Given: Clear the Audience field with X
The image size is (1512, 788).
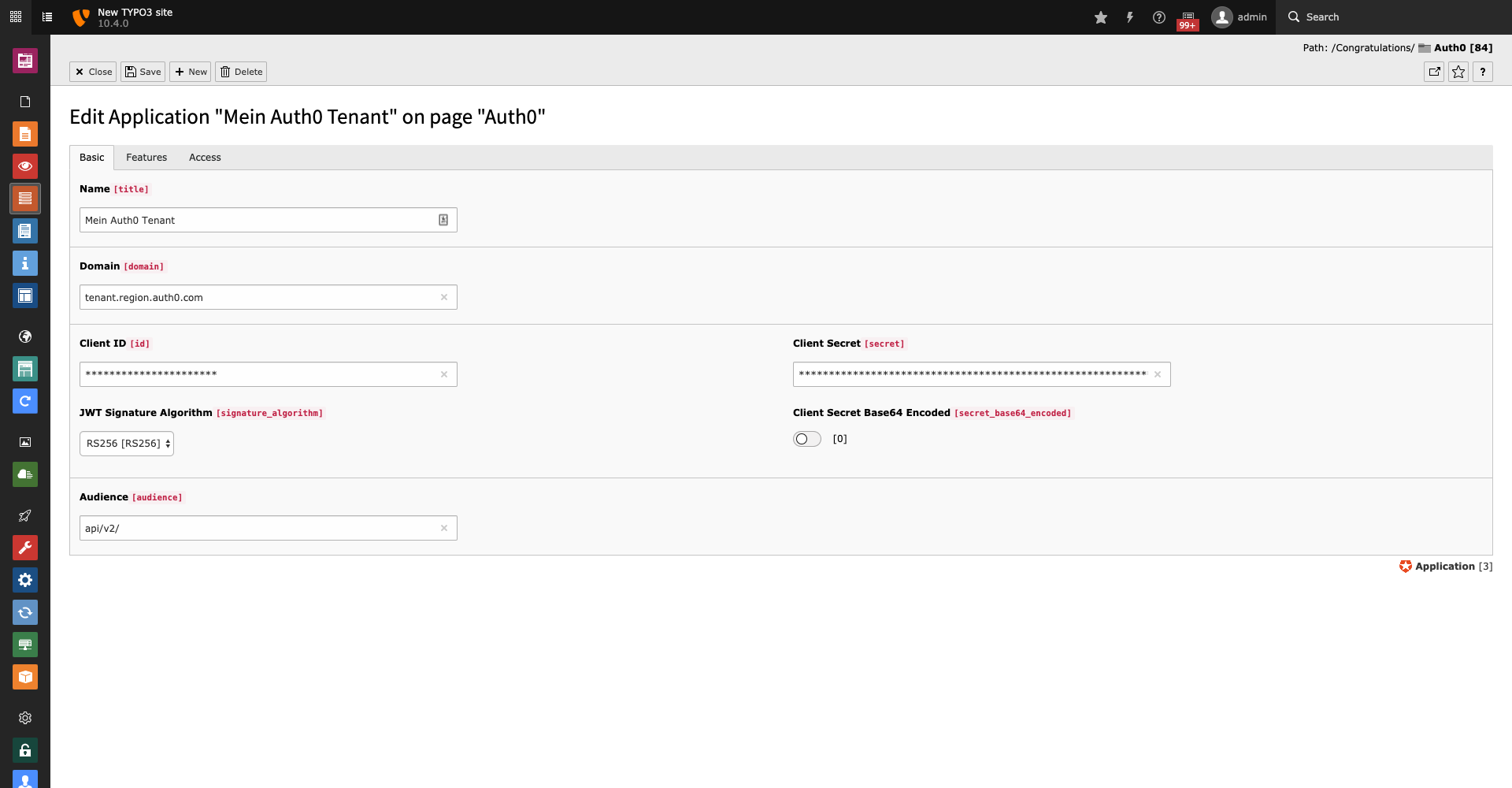Looking at the screenshot, I should point(444,528).
